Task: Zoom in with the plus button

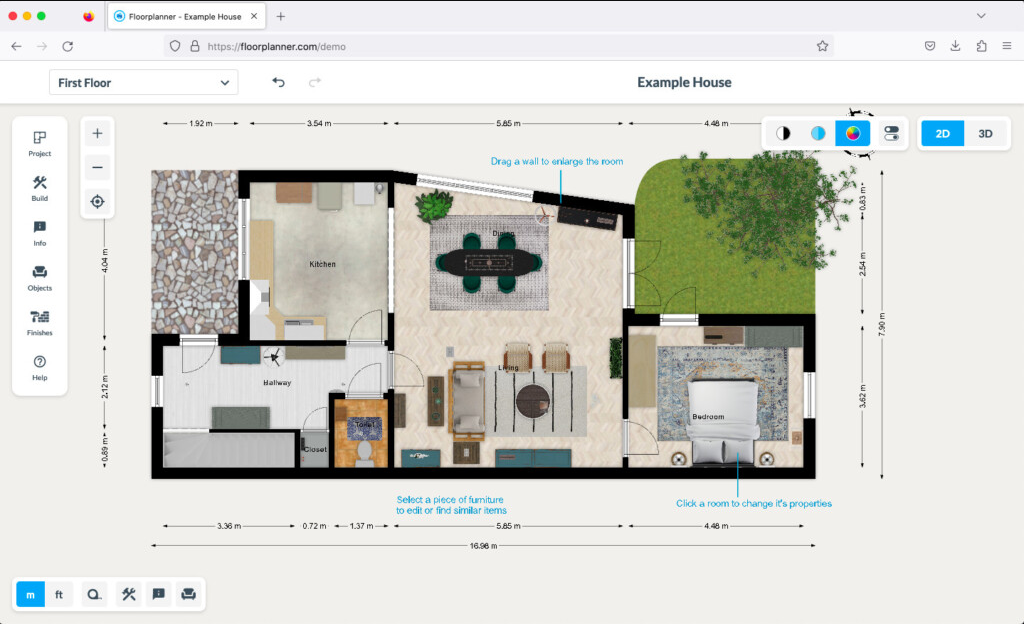Action: (97, 134)
